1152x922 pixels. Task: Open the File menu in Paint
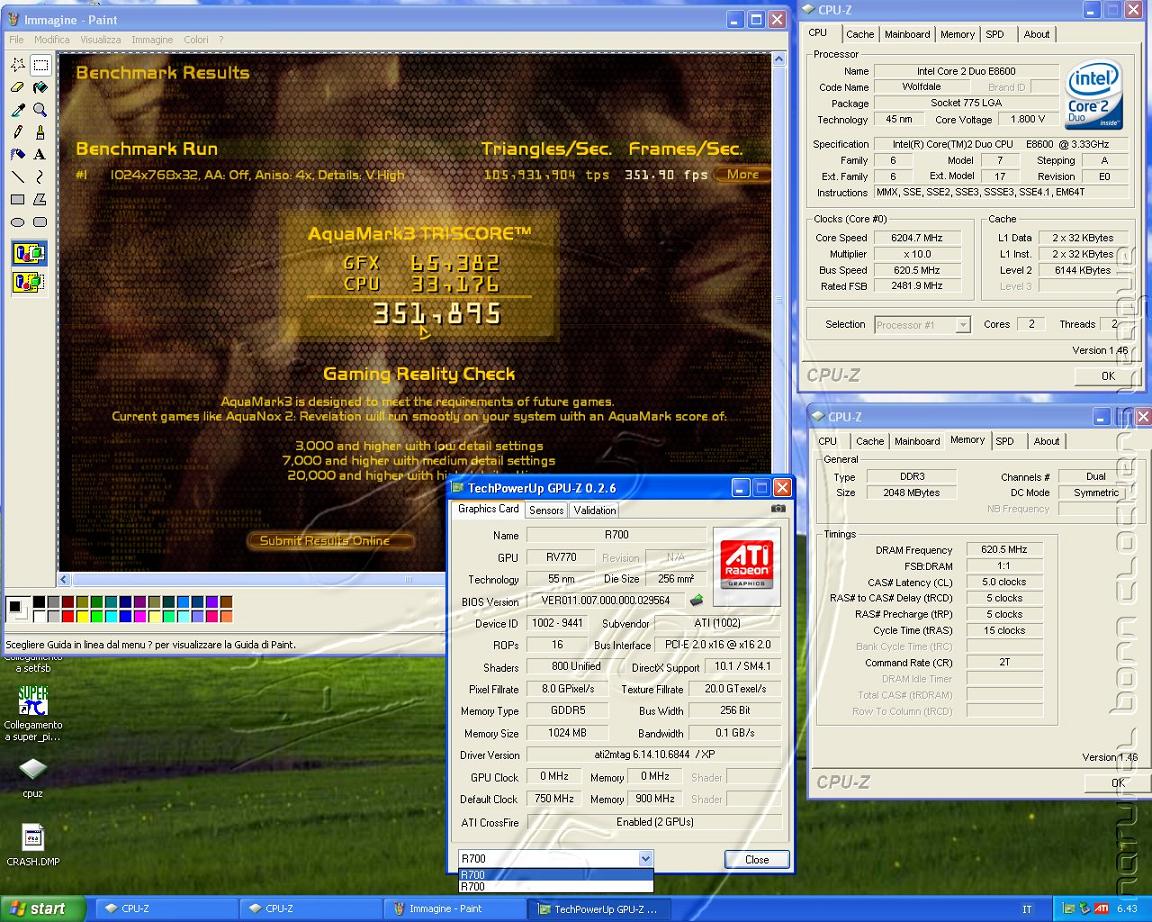click(16, 40)
